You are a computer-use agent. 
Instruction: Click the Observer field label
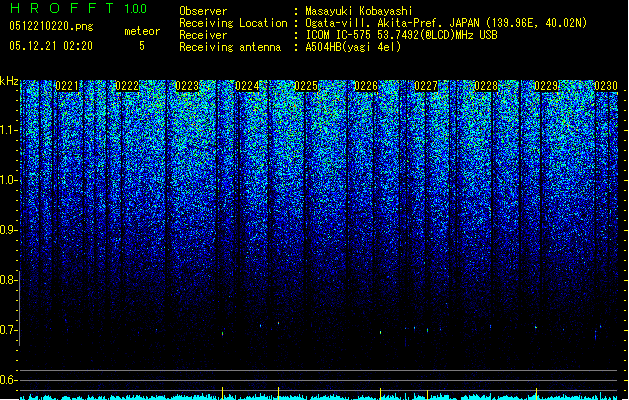[203, 11]
